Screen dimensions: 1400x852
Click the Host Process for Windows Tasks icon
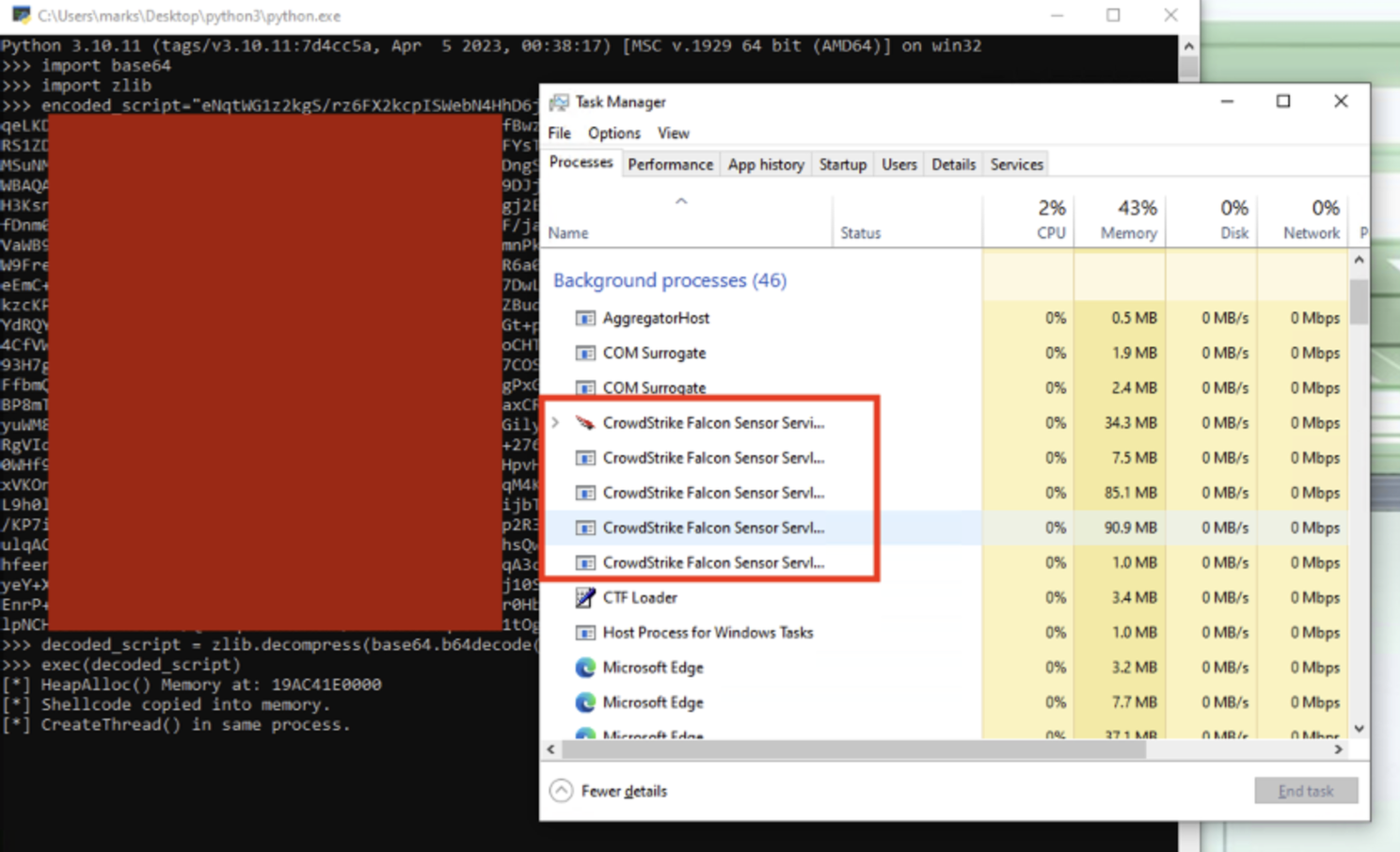click(x=584, y=632)
